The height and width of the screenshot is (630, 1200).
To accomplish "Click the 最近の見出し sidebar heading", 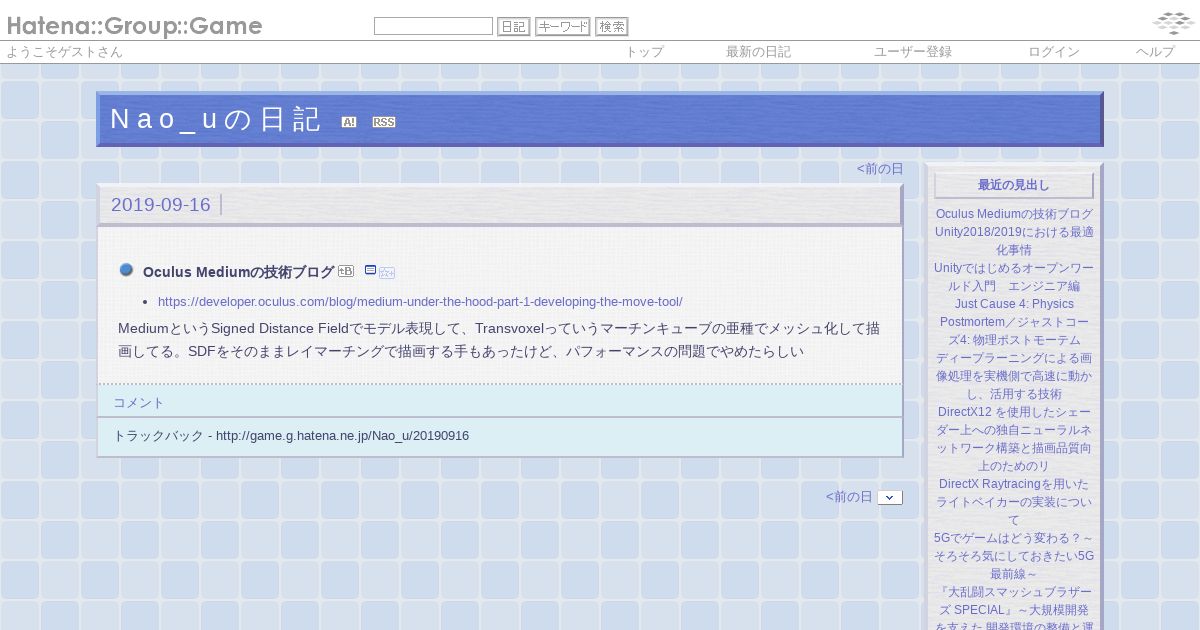I will [1014, 185].
